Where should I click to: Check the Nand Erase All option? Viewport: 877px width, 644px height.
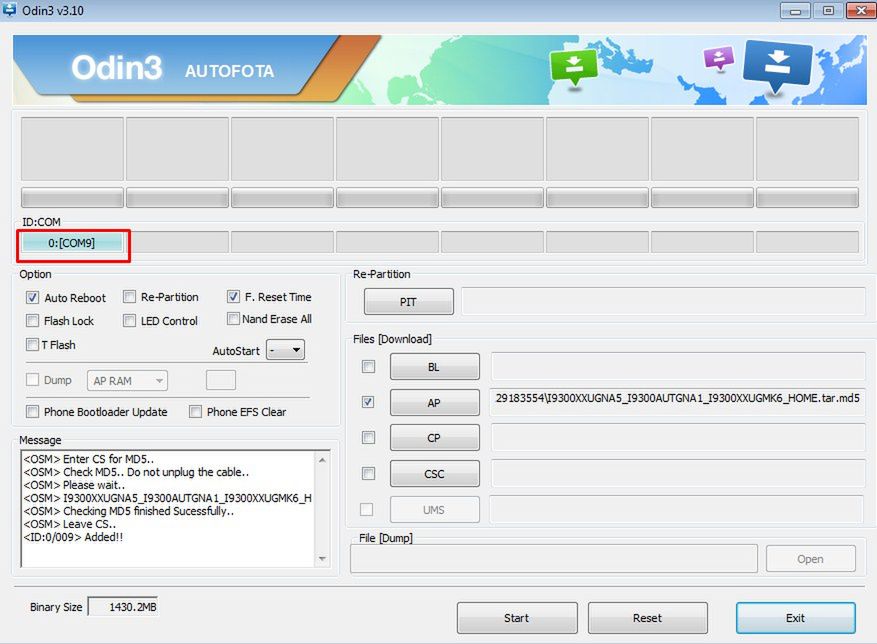pos(233,319)
